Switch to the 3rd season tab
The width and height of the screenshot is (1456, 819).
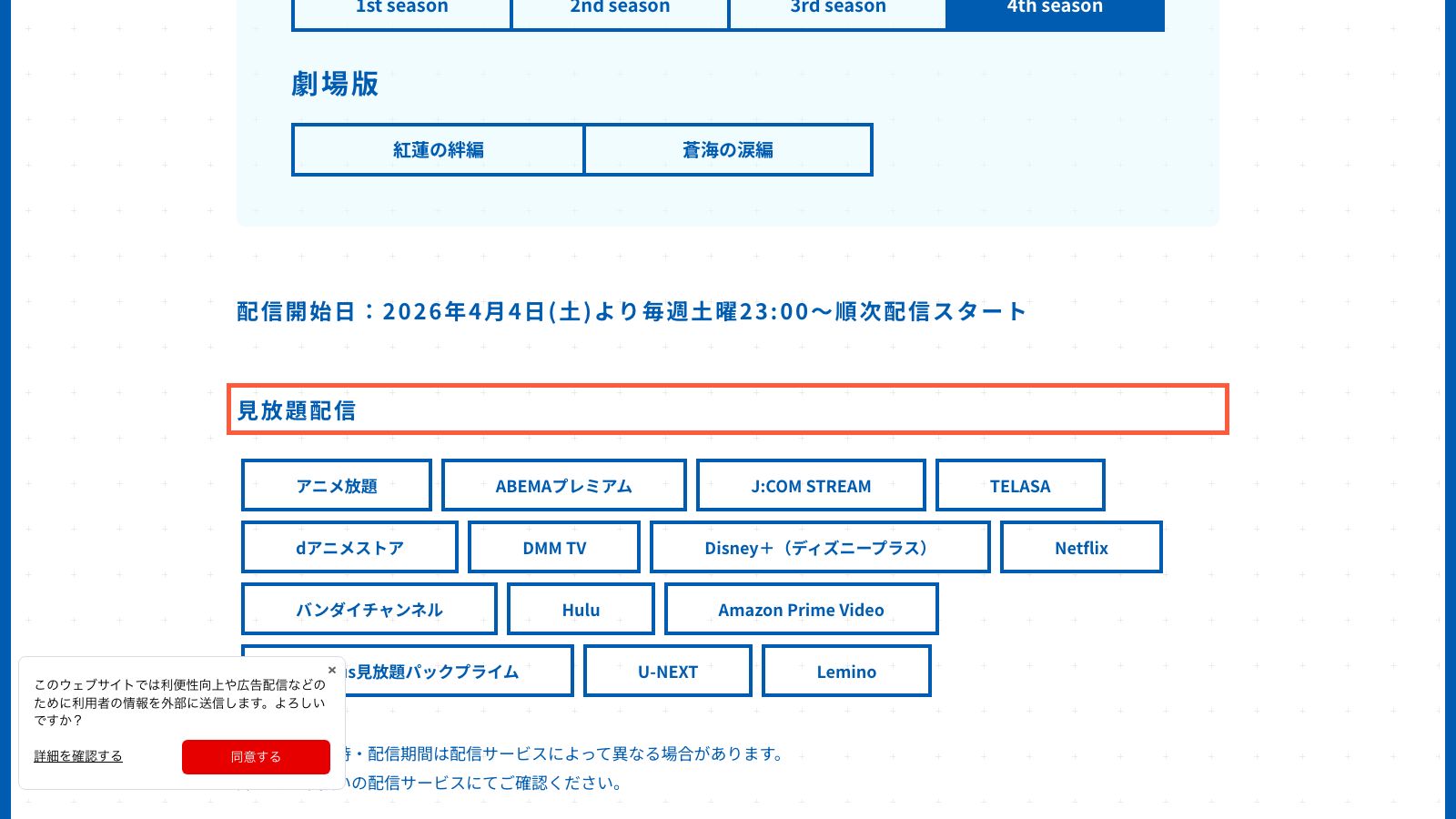838,15
